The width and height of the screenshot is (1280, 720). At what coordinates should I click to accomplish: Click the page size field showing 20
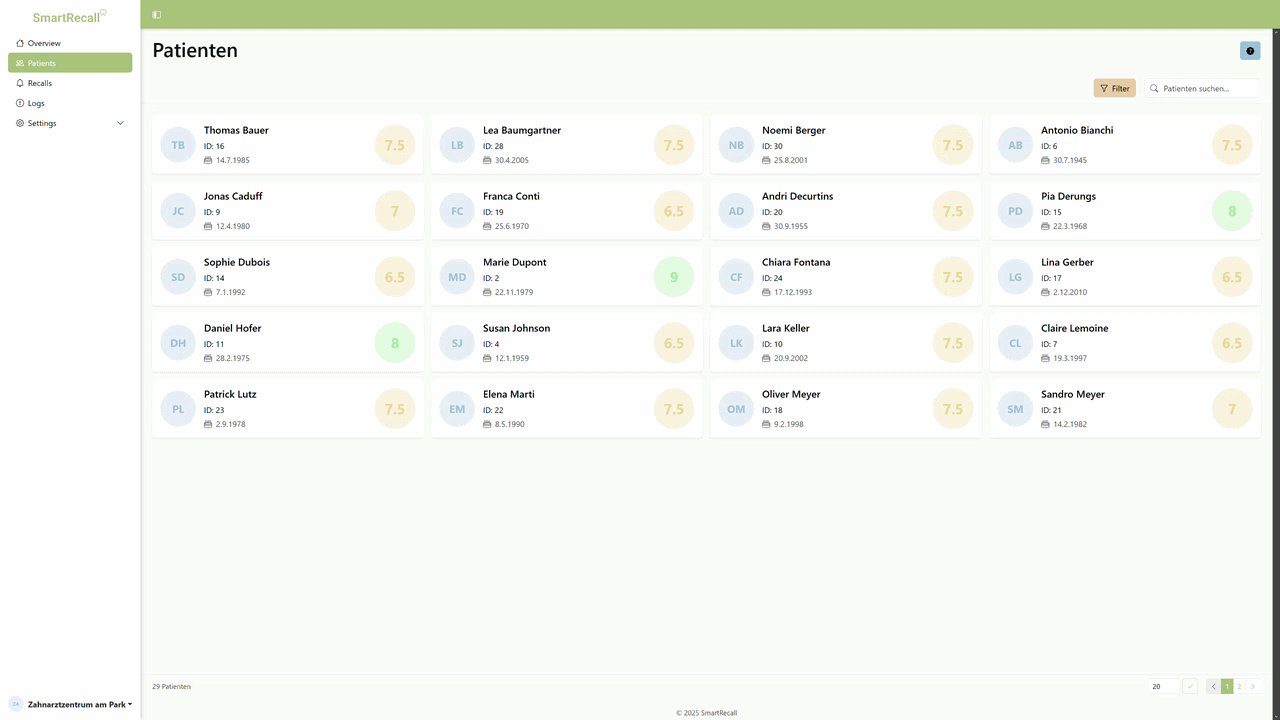(x=1164, y=686)
